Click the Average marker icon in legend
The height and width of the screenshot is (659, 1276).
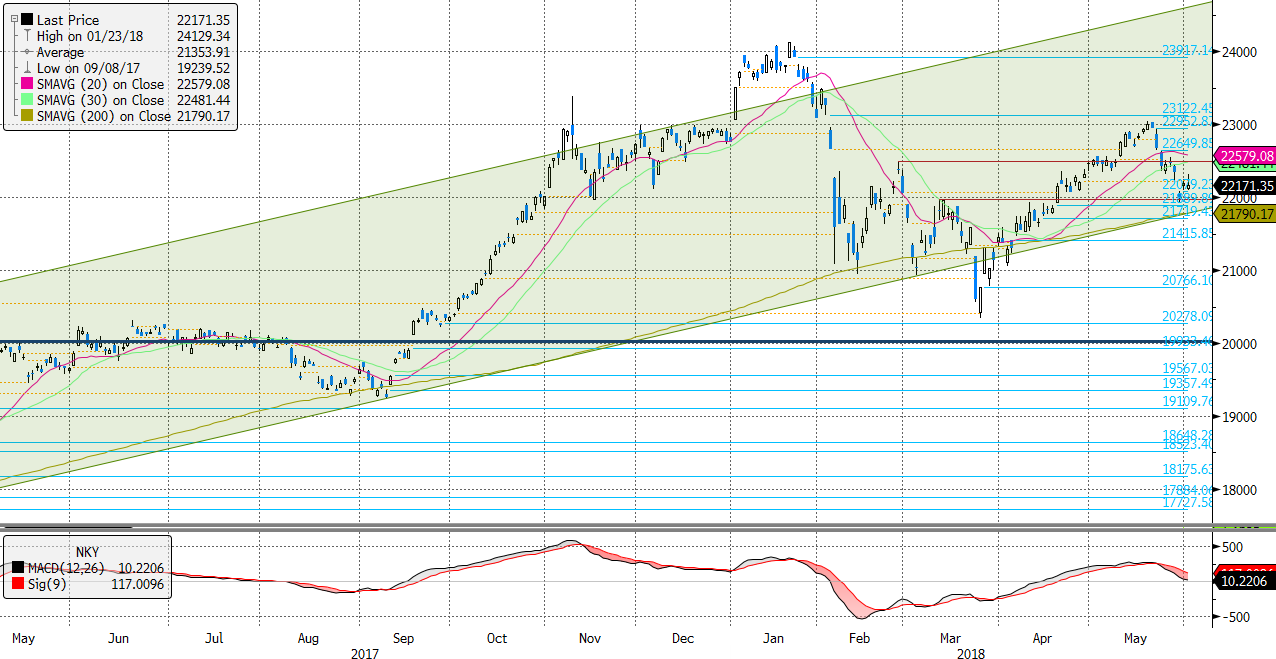[x=26, y=52]
